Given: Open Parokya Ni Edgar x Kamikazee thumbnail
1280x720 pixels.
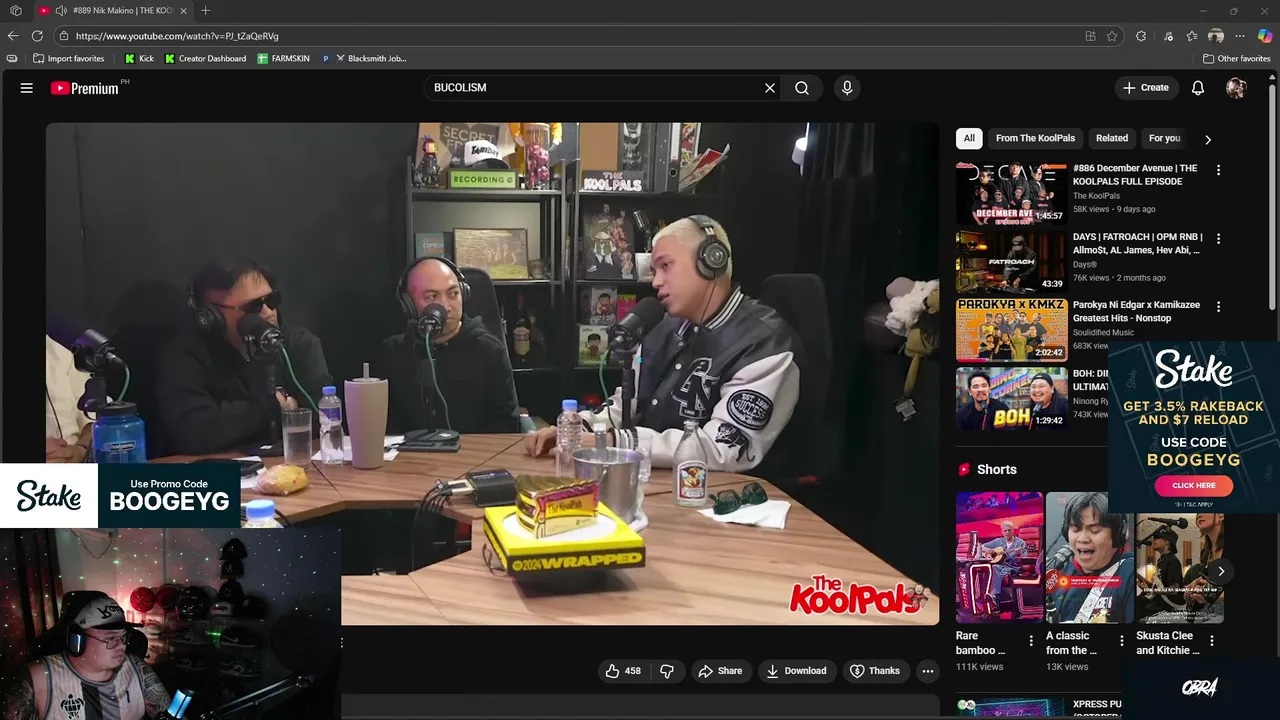Looking at the screenshot, I should click(1011, 330).
